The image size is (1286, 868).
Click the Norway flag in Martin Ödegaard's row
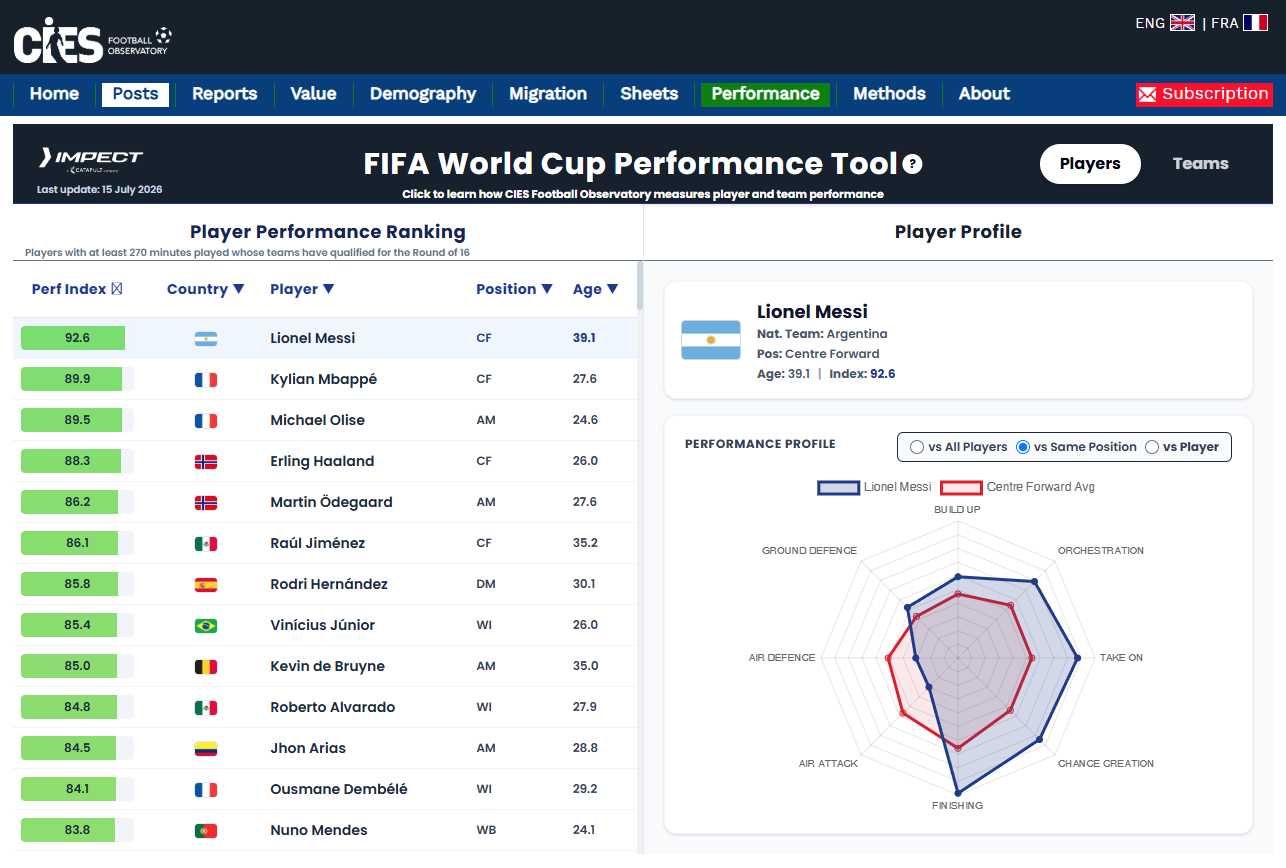[x=206, y=503]
